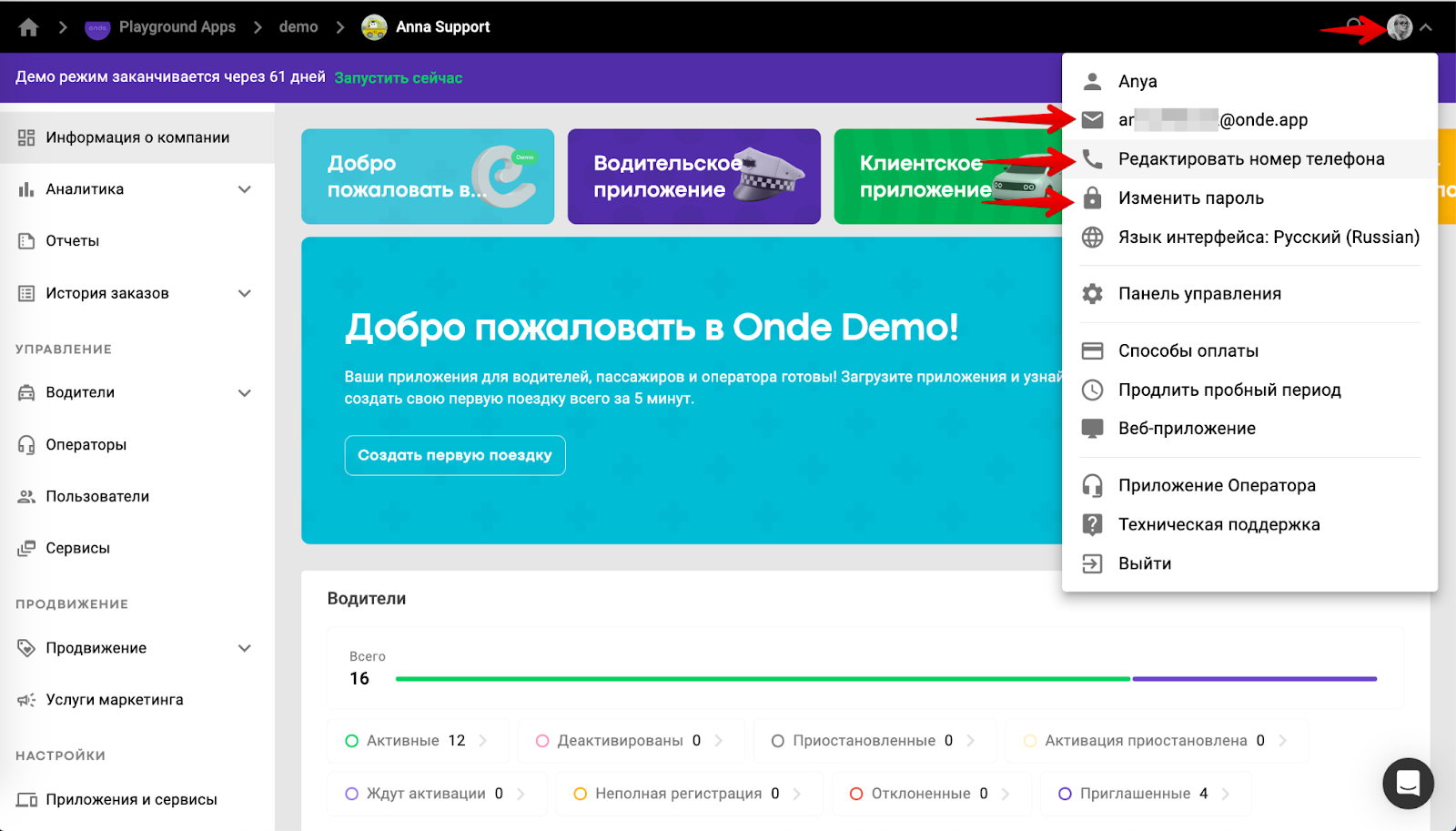Open the 'Приглашенные 4' drivers filter

(x=1145, y=794)
